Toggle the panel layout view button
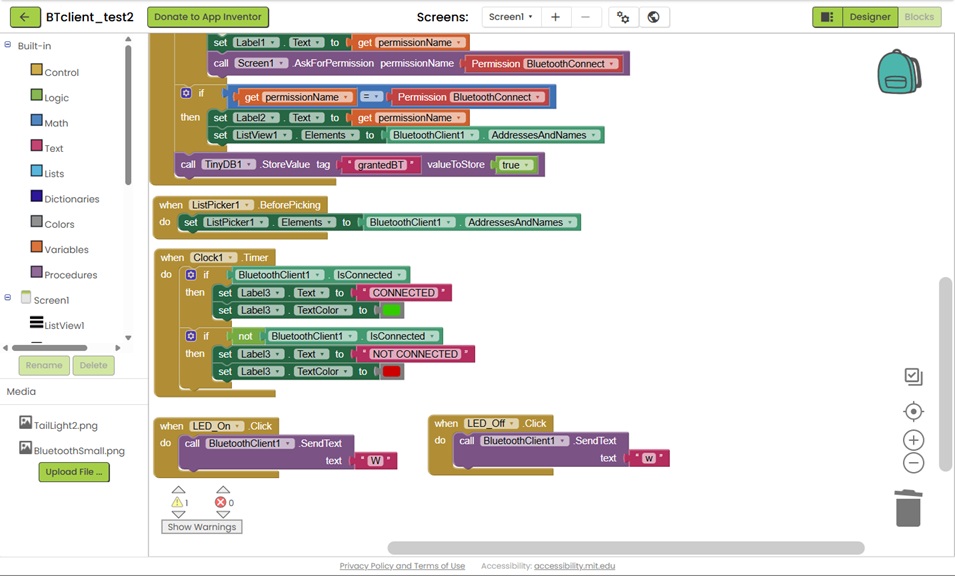The height and width of the screenshot is (576, 955). pos(827,17)
